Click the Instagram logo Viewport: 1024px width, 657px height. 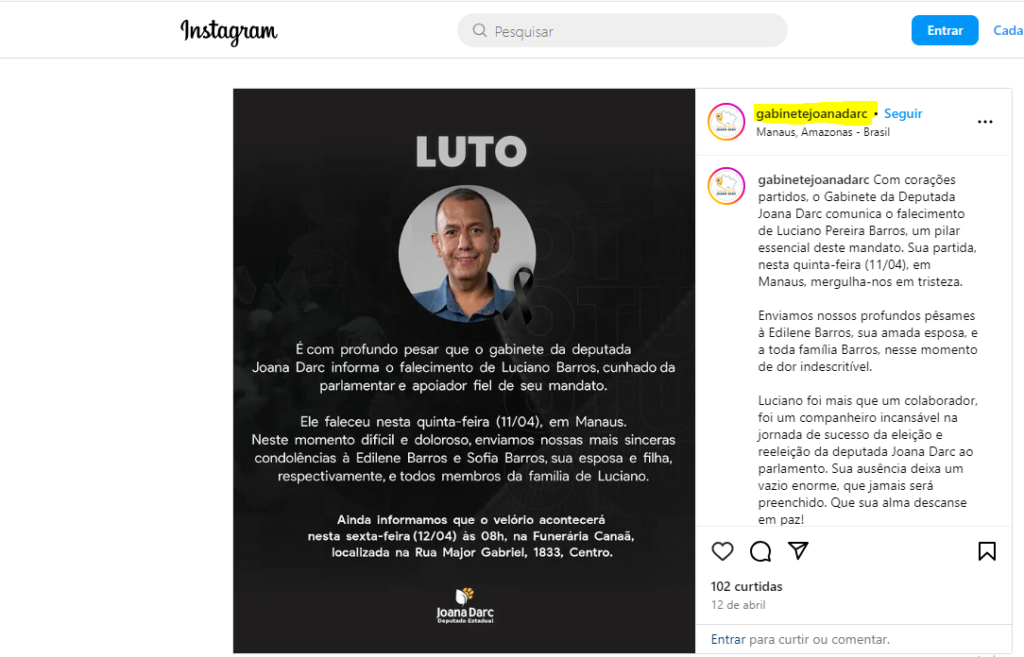click(x=229, y=31)
